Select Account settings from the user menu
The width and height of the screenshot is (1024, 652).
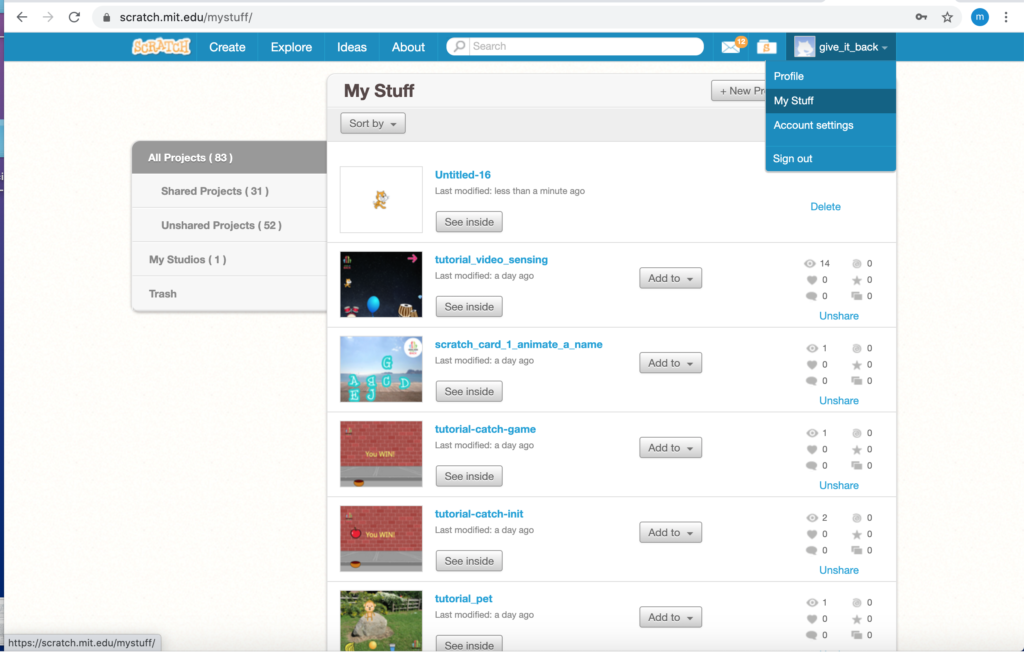tap(813, 125)
